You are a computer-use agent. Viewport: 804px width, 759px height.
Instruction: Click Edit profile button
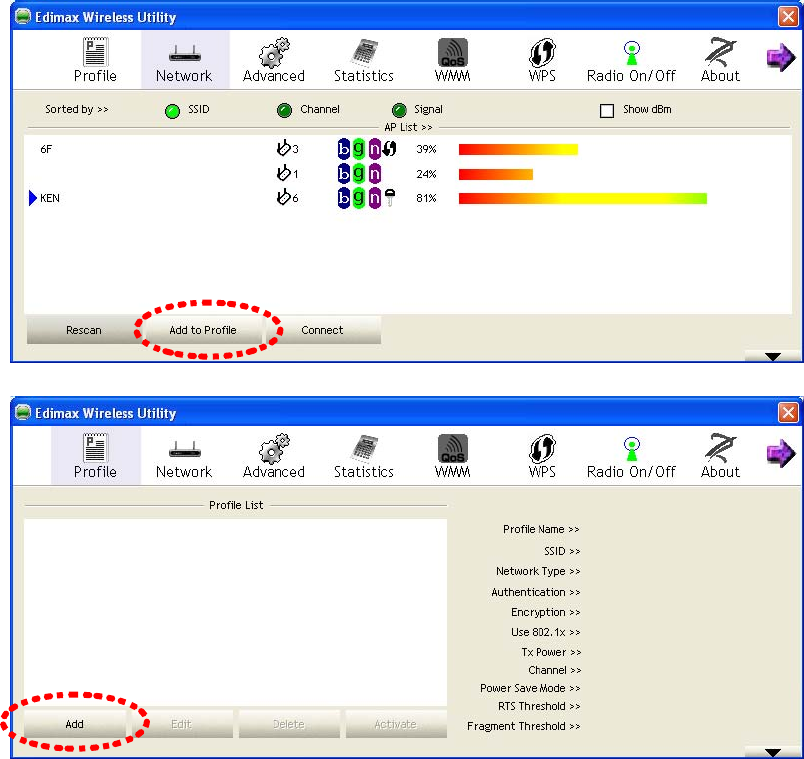(181, 724)
